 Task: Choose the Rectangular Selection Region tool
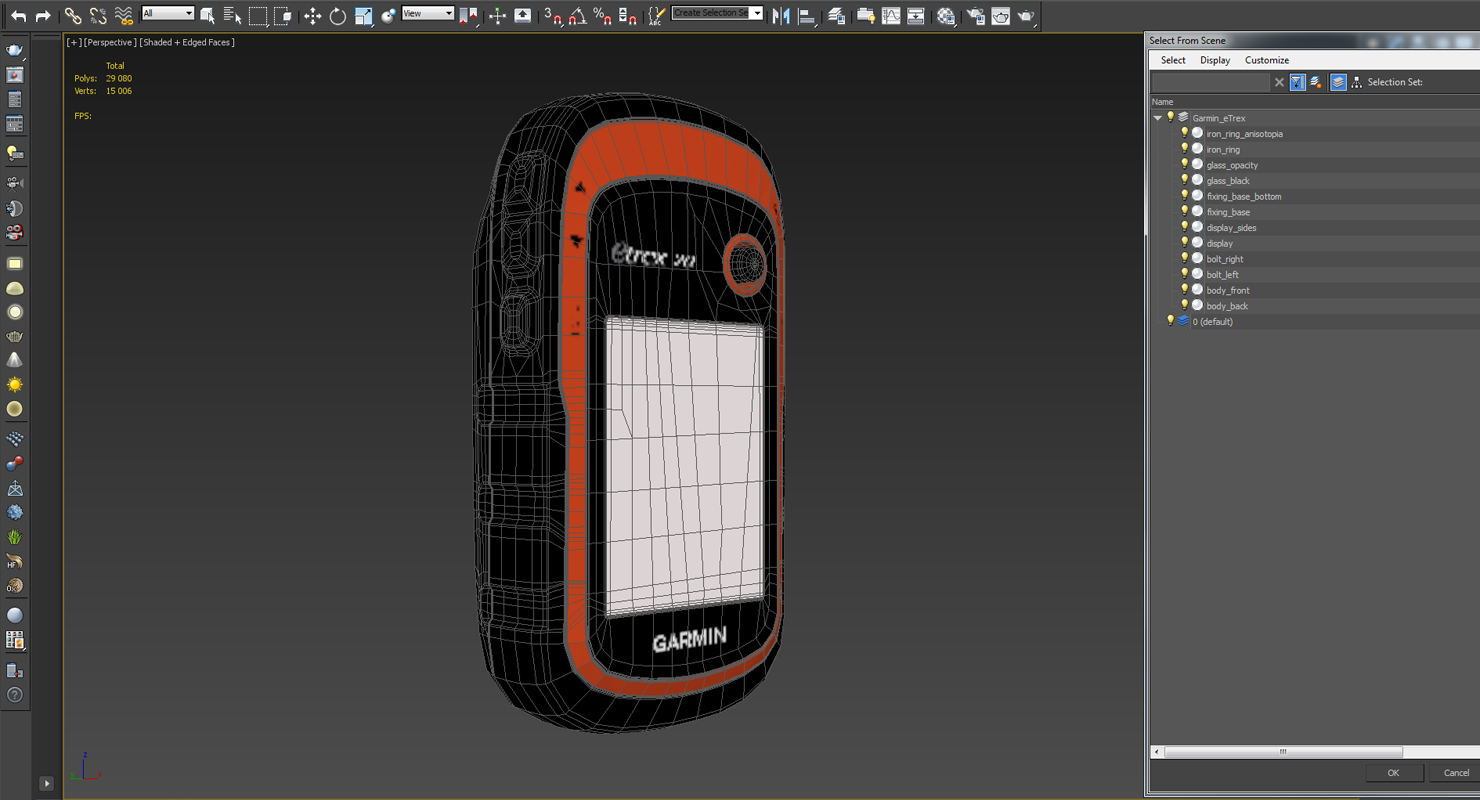click(x=258, y=16)
